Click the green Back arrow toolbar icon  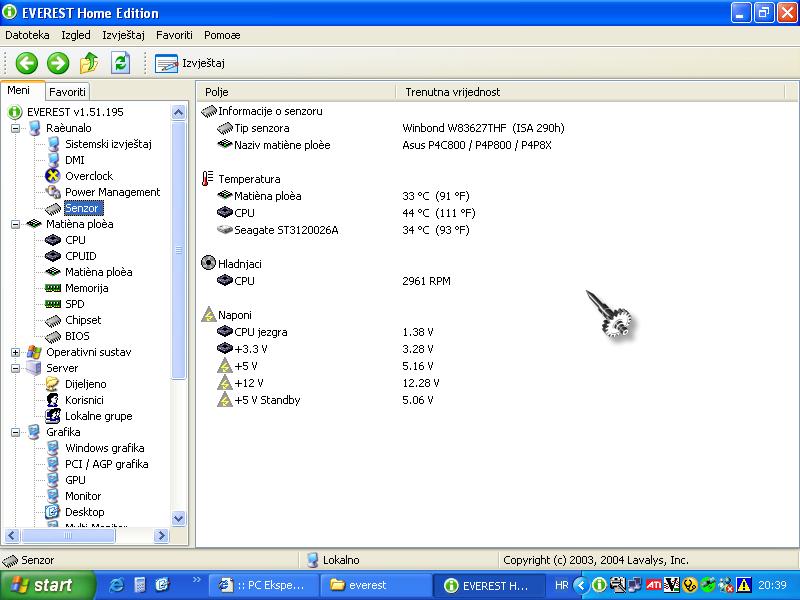tap(26, 63)
